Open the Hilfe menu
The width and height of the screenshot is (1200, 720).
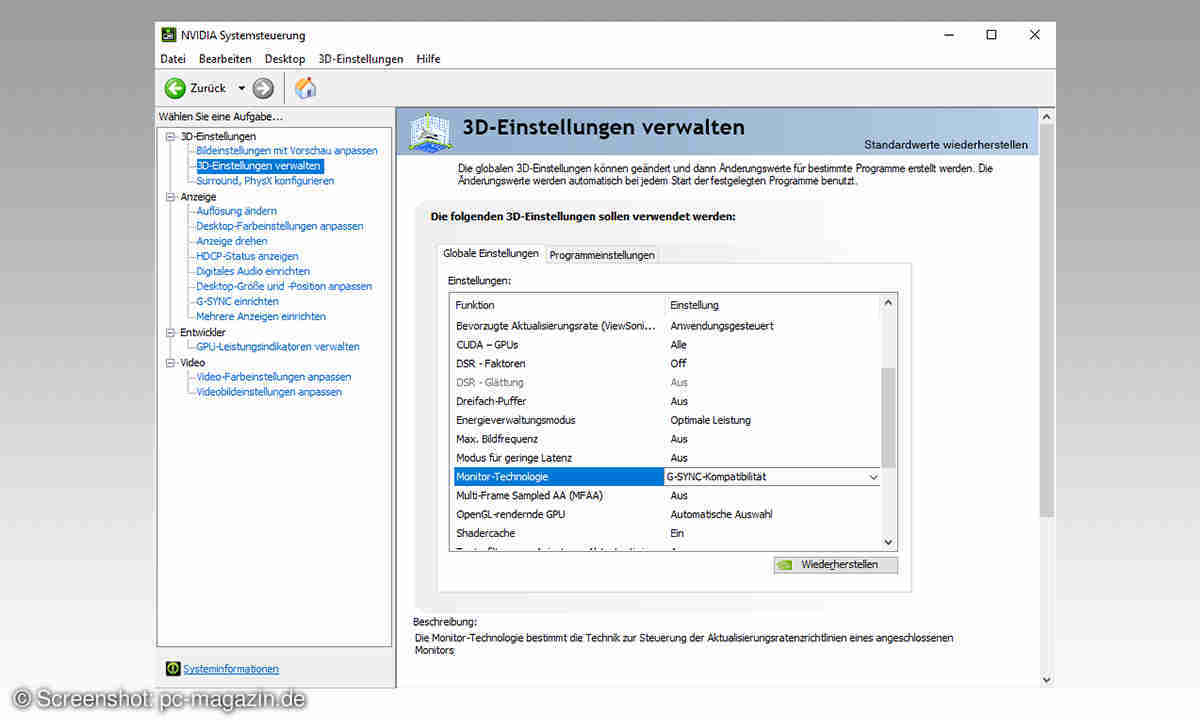pos(428,59)
